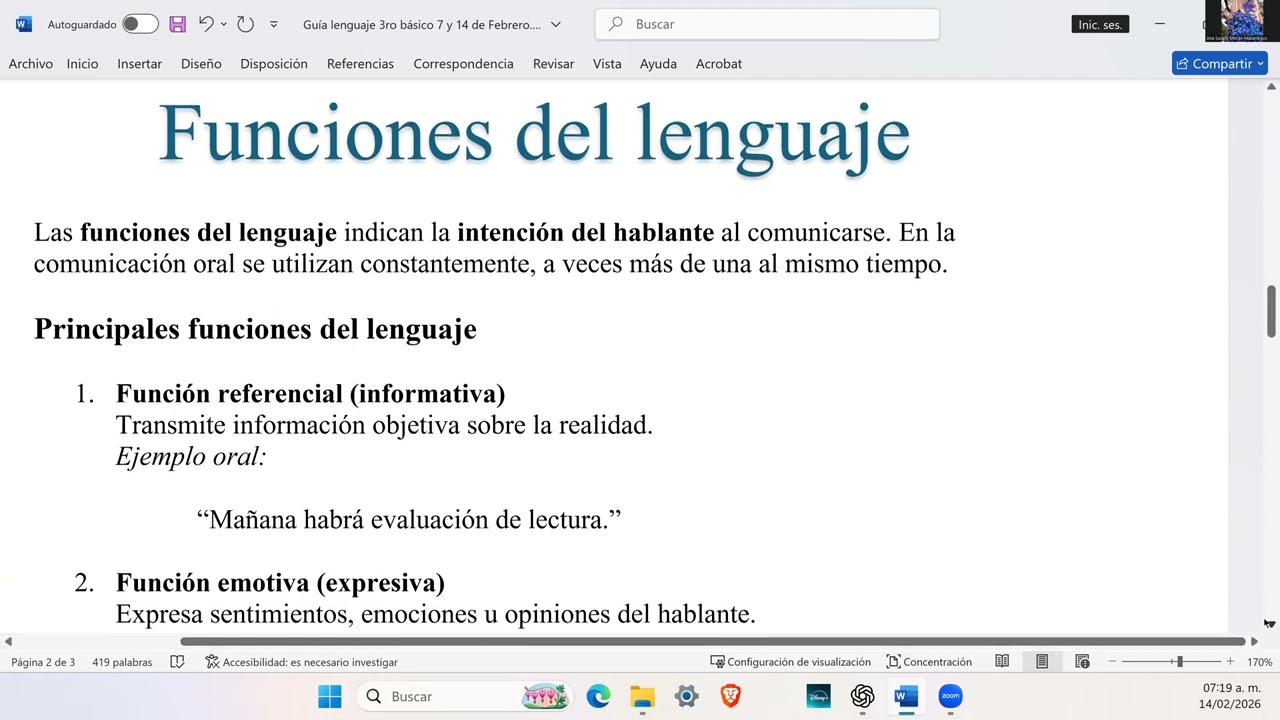Click the Windows Start button
The image size is (1280, 720).
pos(330,696)
